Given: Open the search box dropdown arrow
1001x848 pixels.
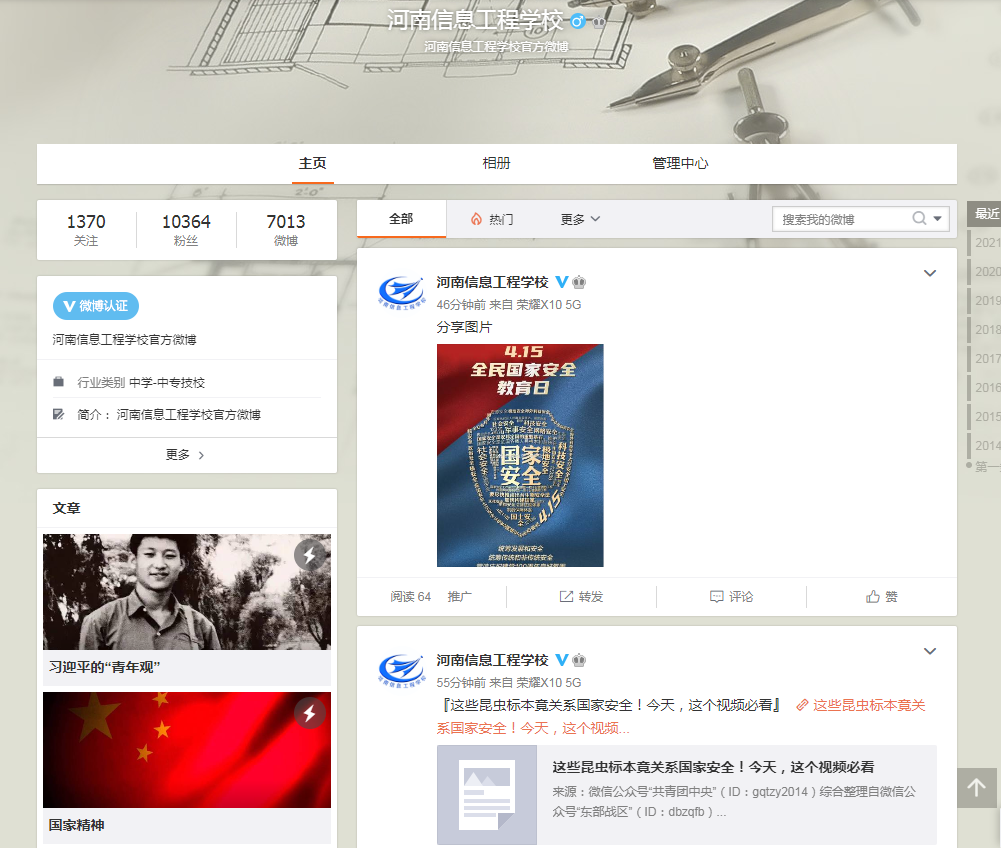Looking at the screenshot, I should pyautogui.click(x=938, y=219).
